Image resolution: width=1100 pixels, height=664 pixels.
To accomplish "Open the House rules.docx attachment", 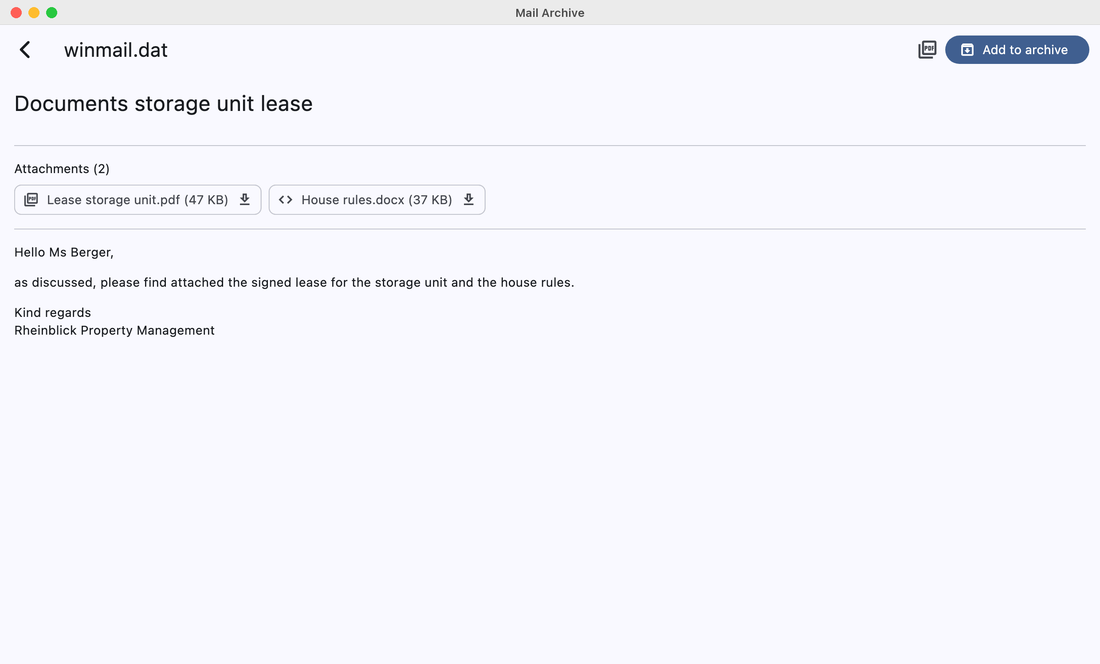I will pyautogui.click(x=377, y=200).
